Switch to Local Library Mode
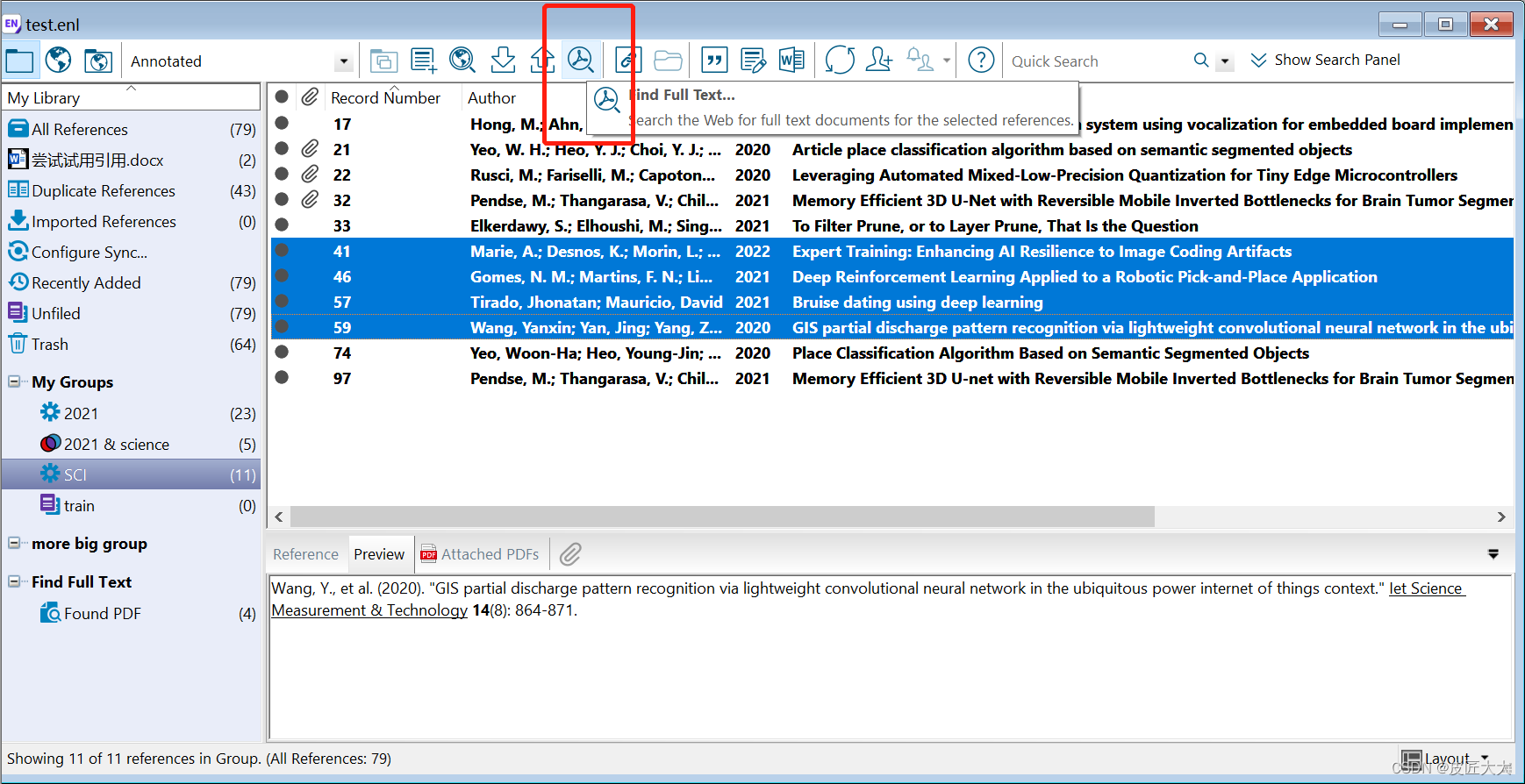 click(19, 61)
